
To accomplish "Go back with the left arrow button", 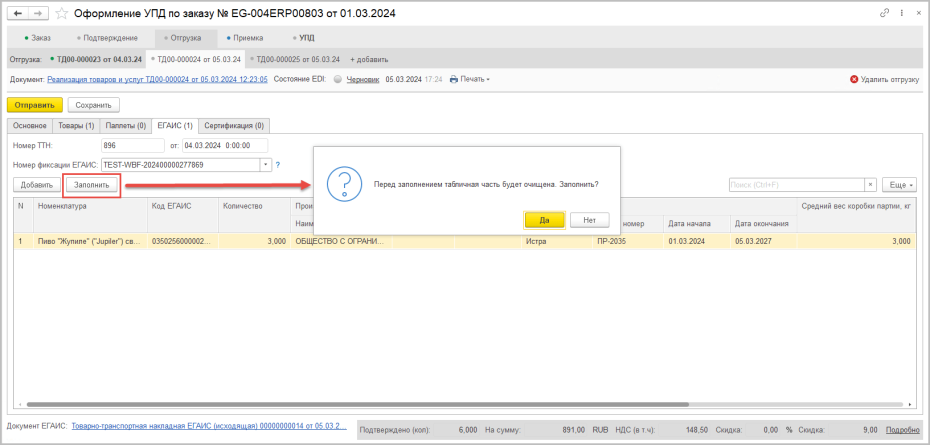I will click(17, 13).
